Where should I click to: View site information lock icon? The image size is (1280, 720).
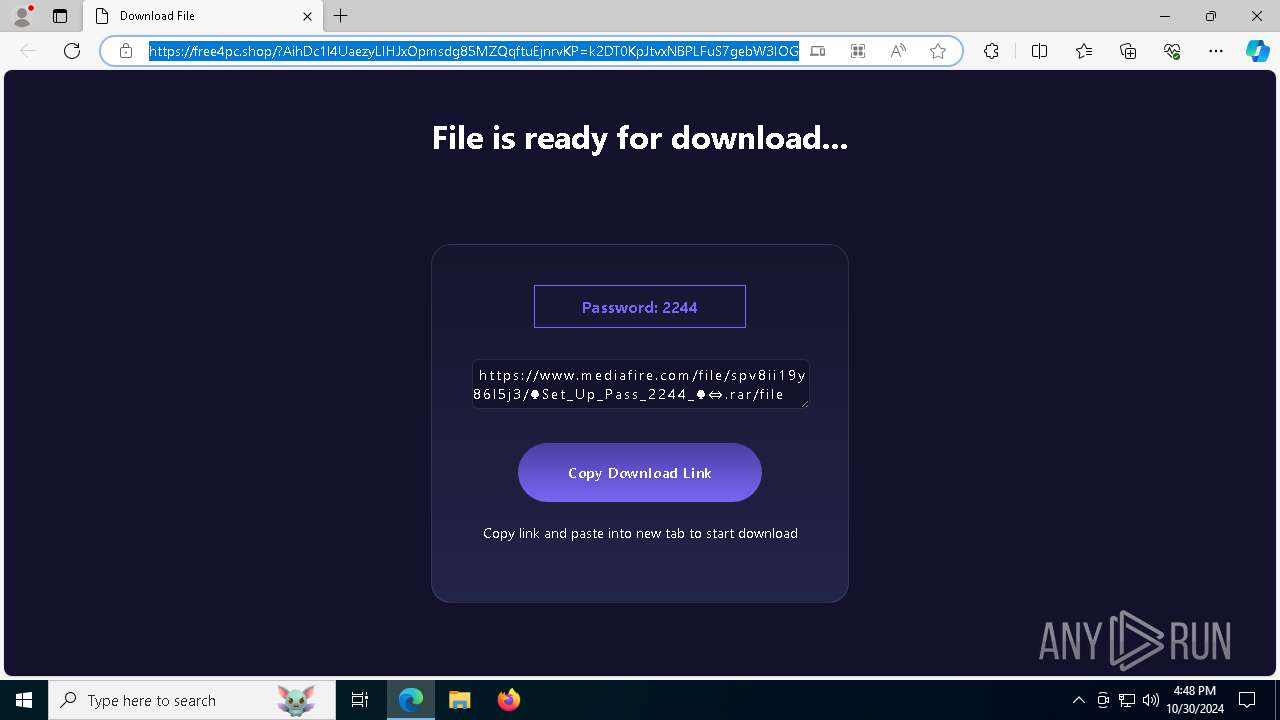126,51
